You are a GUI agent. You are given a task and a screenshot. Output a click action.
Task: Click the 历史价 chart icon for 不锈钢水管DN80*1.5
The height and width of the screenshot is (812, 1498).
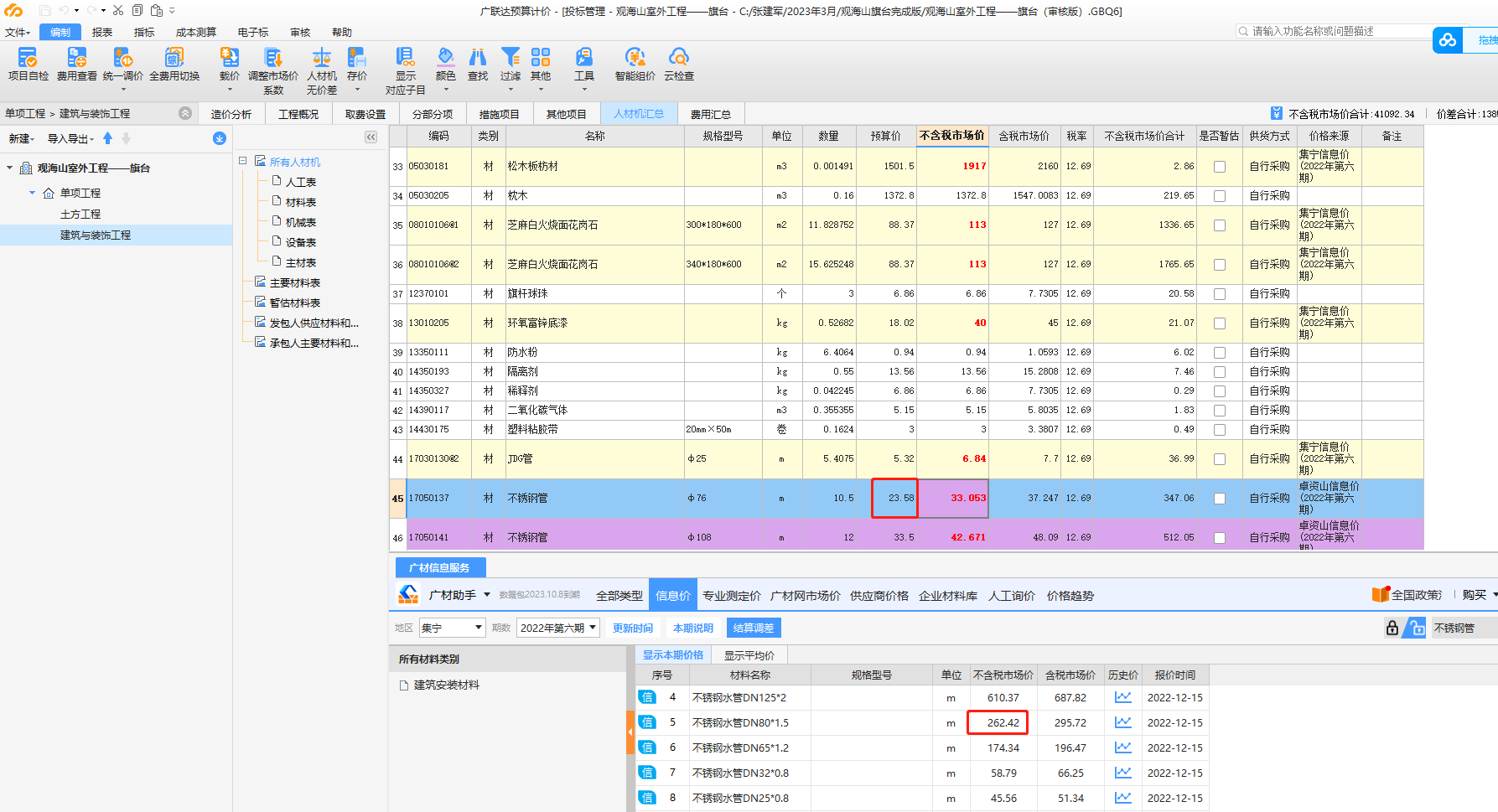click(1123, 722)
